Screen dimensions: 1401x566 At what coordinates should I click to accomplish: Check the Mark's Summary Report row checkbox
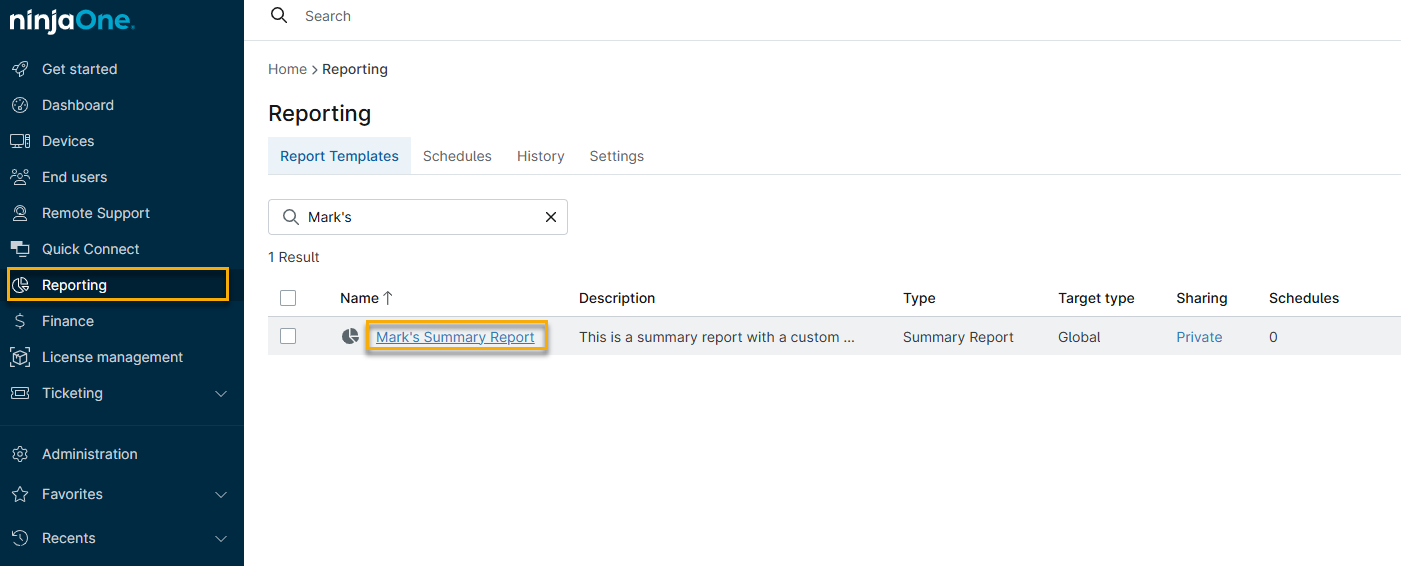(x=288, y=337)
